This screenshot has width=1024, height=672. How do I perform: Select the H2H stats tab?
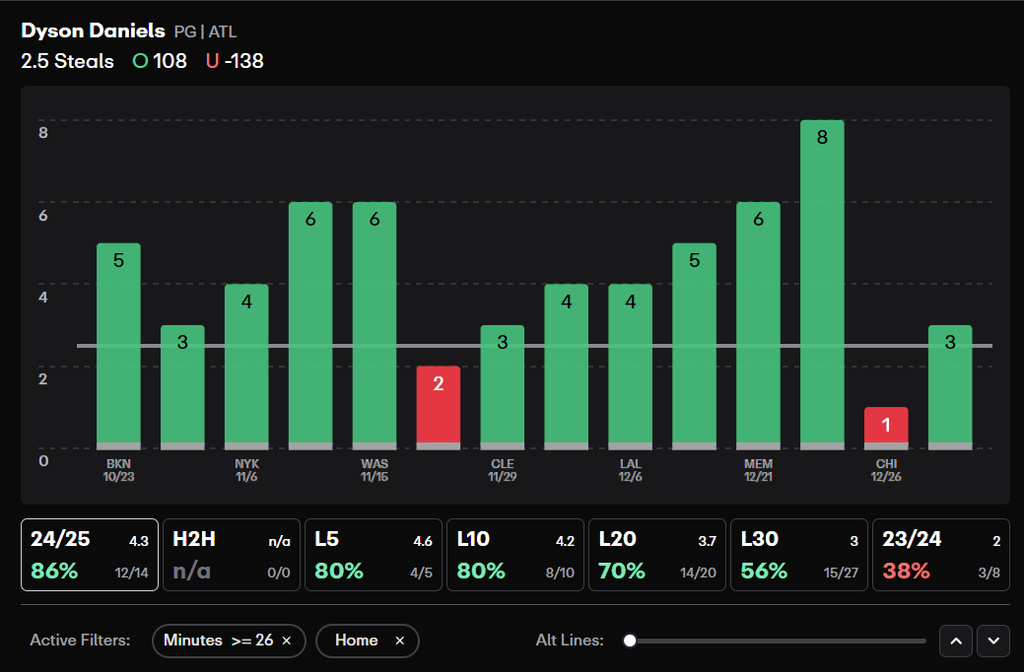231,554
